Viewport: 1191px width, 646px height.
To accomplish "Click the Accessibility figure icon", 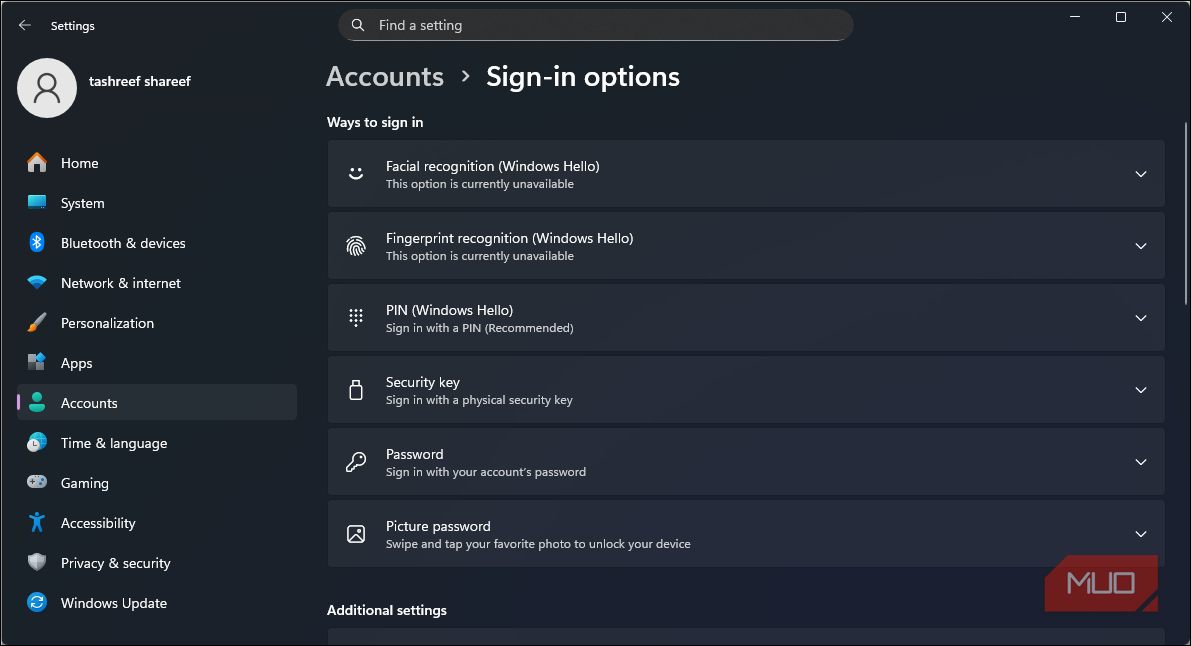I will coord(36,522).
